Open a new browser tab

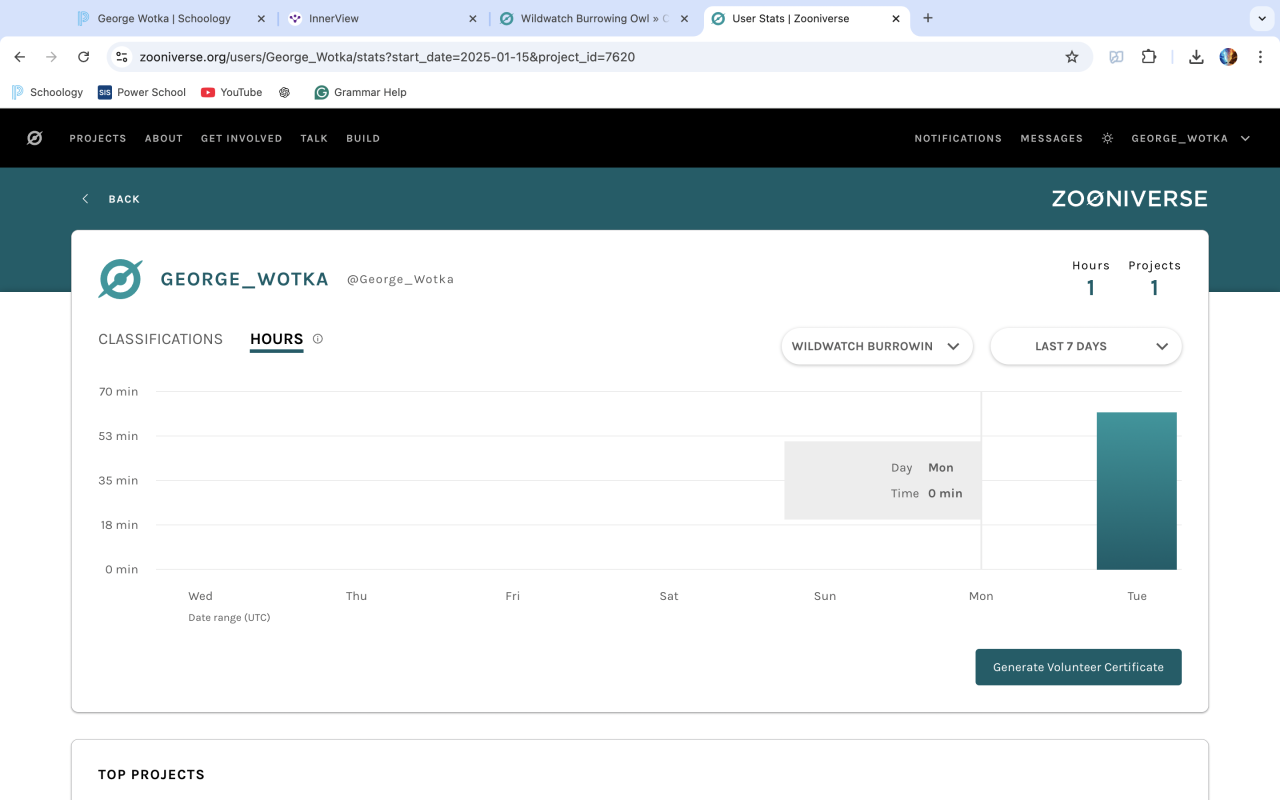pos(928,18)
